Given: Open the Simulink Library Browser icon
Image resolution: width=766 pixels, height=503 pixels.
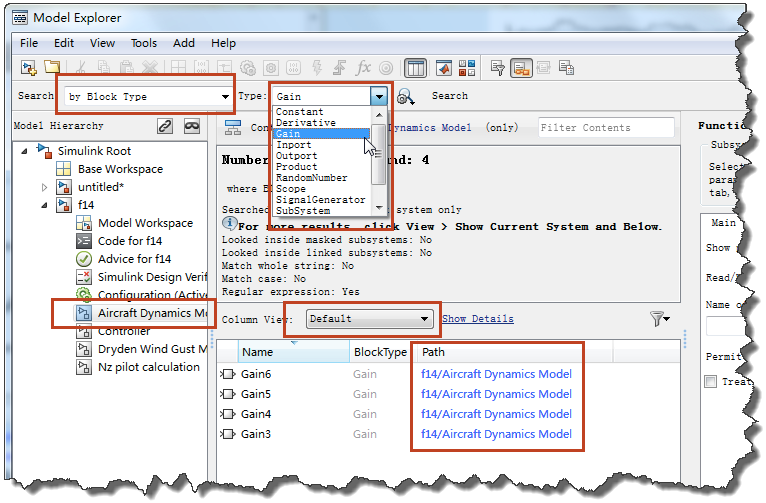Looking at the screenshot, I should tap(467, 68).
